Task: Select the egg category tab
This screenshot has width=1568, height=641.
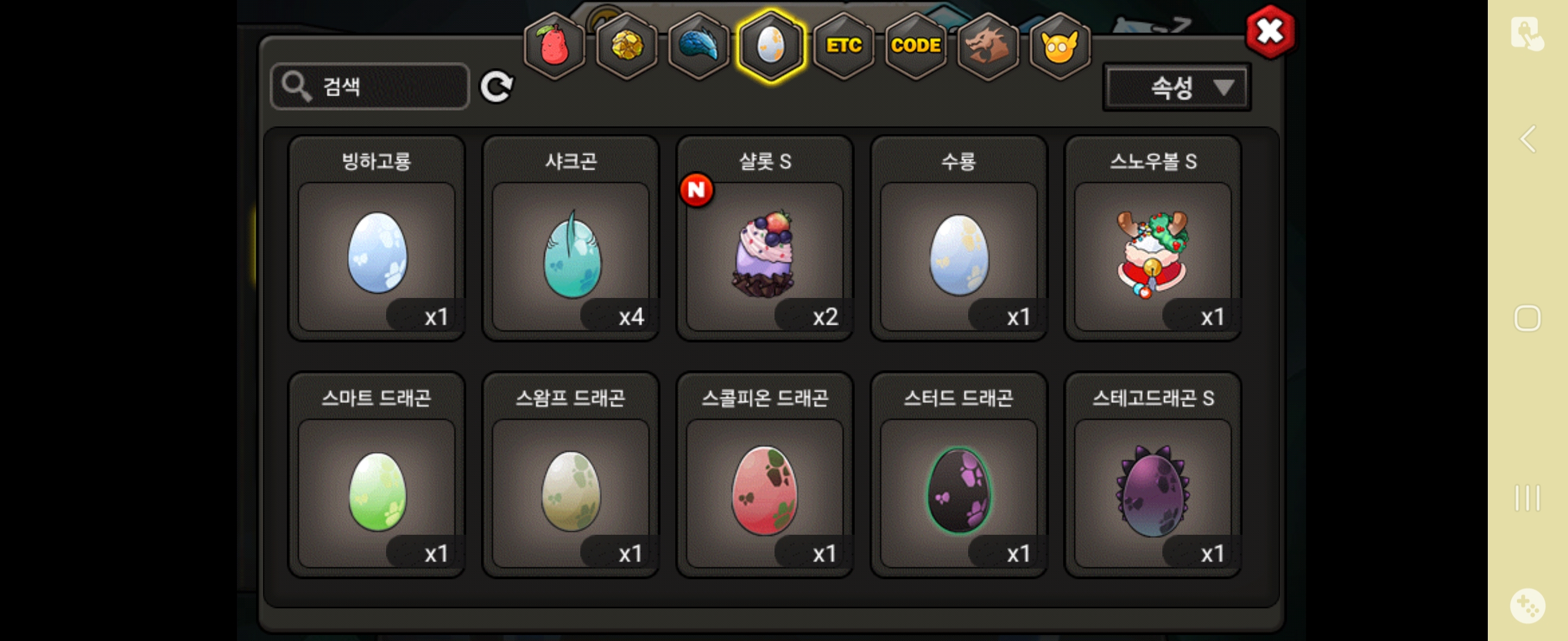Action: pyautogui.click(x=770, y=46)
